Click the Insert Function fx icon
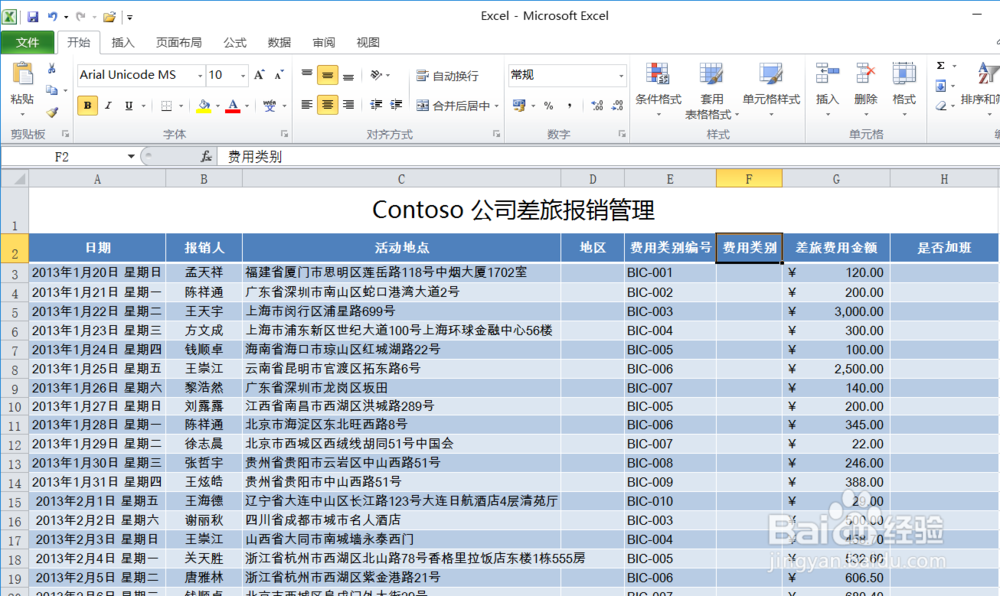The image size is (1000, 596). (206, 156)
